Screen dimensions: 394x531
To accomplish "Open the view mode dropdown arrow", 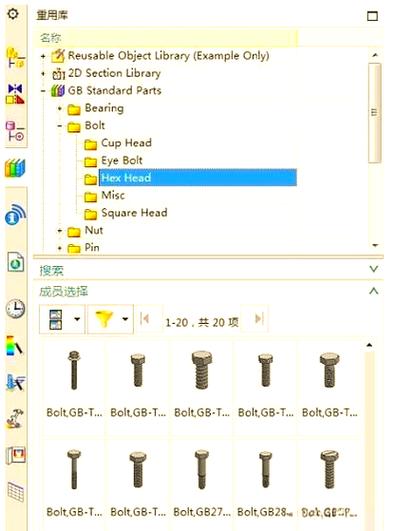I will [x=77, y=319].
